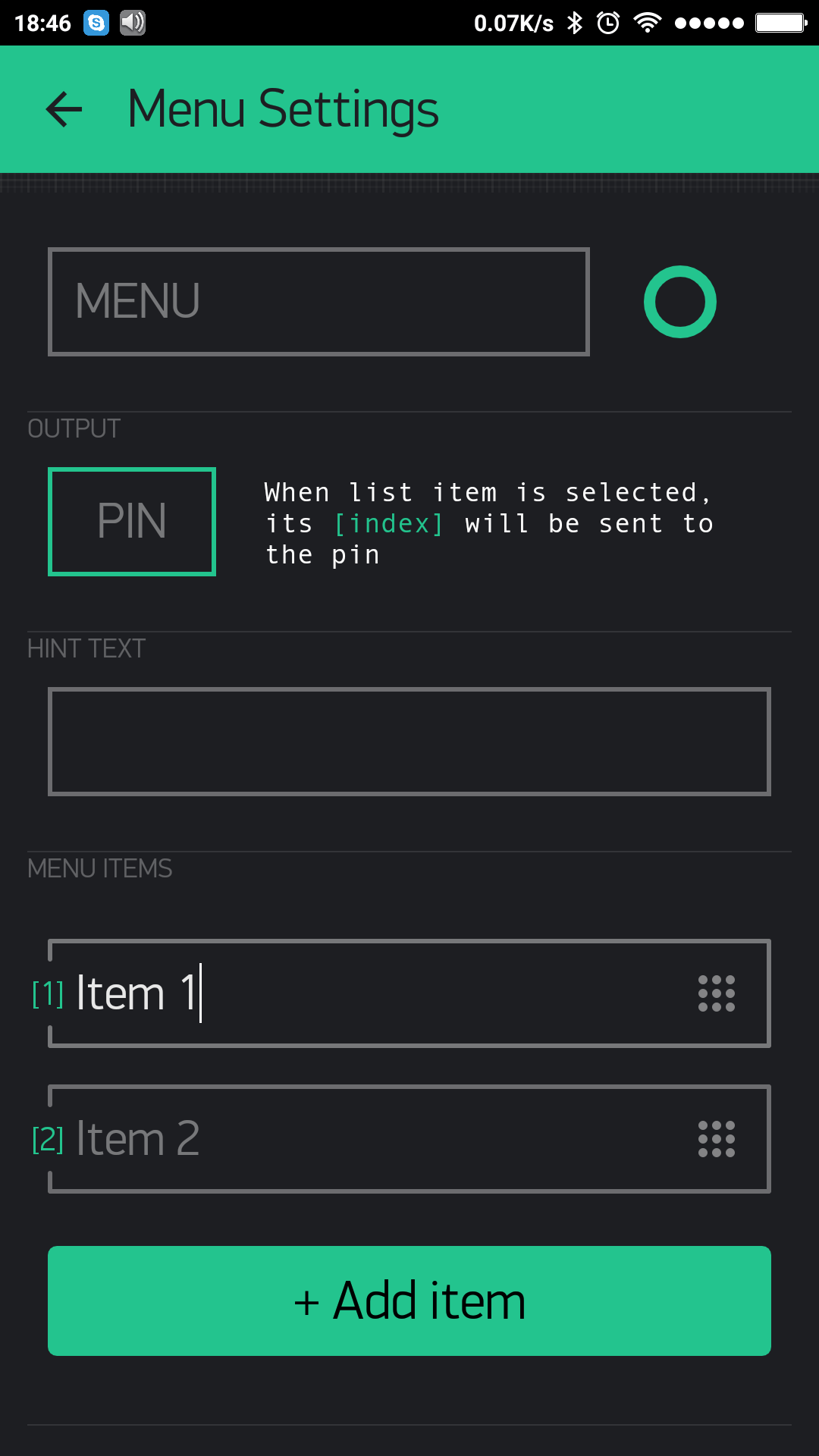
Task: Open widget color picker circle
Action: pyautogui.click(x=680, y=302)
